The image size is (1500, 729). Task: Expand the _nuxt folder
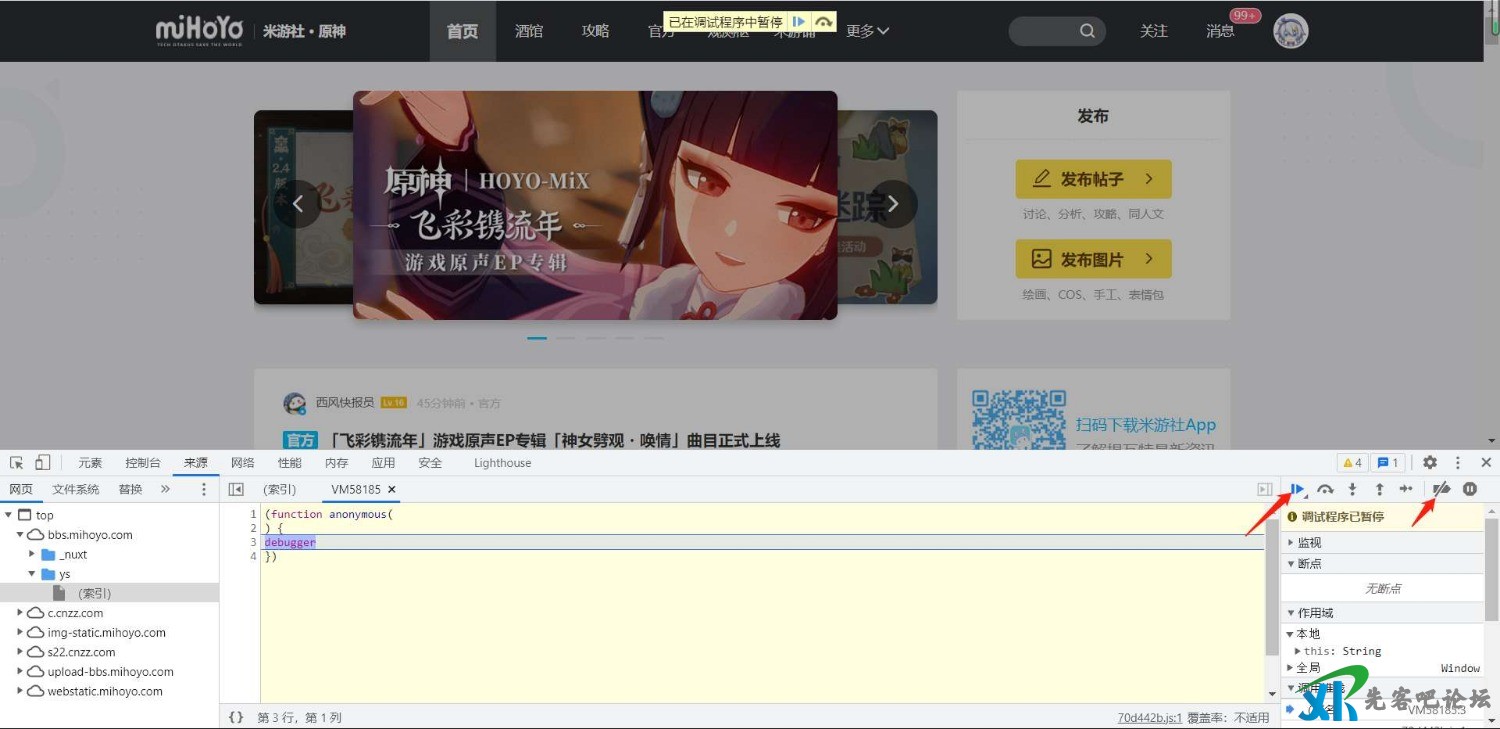click(x=32, y=554)
